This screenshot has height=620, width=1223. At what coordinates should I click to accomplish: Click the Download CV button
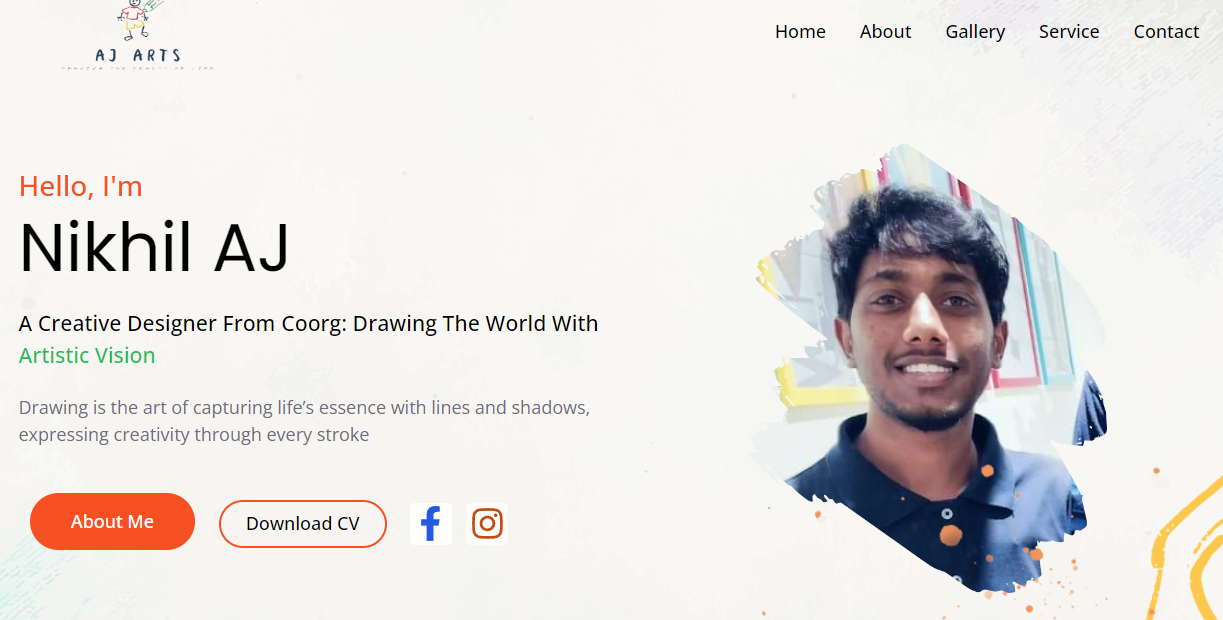point(303,524)
